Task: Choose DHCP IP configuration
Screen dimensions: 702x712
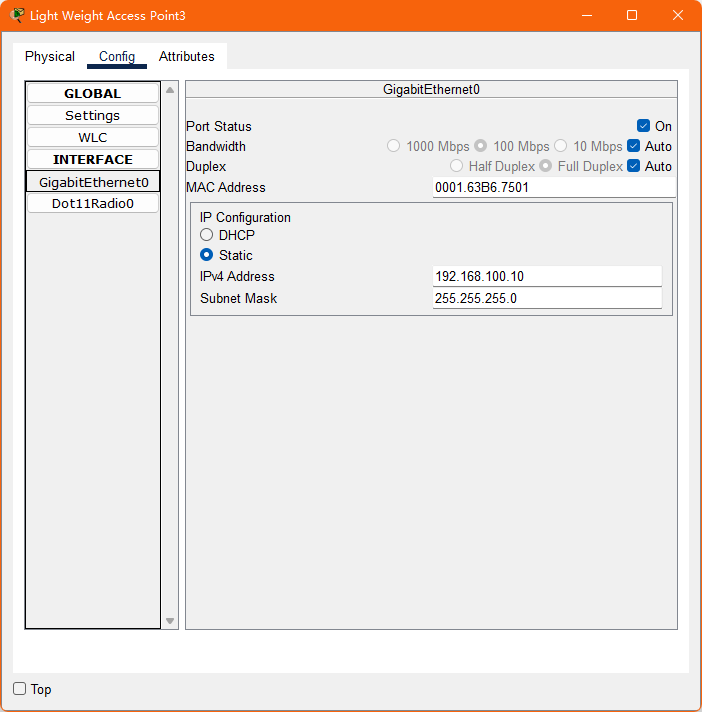Action: (206, 235)
